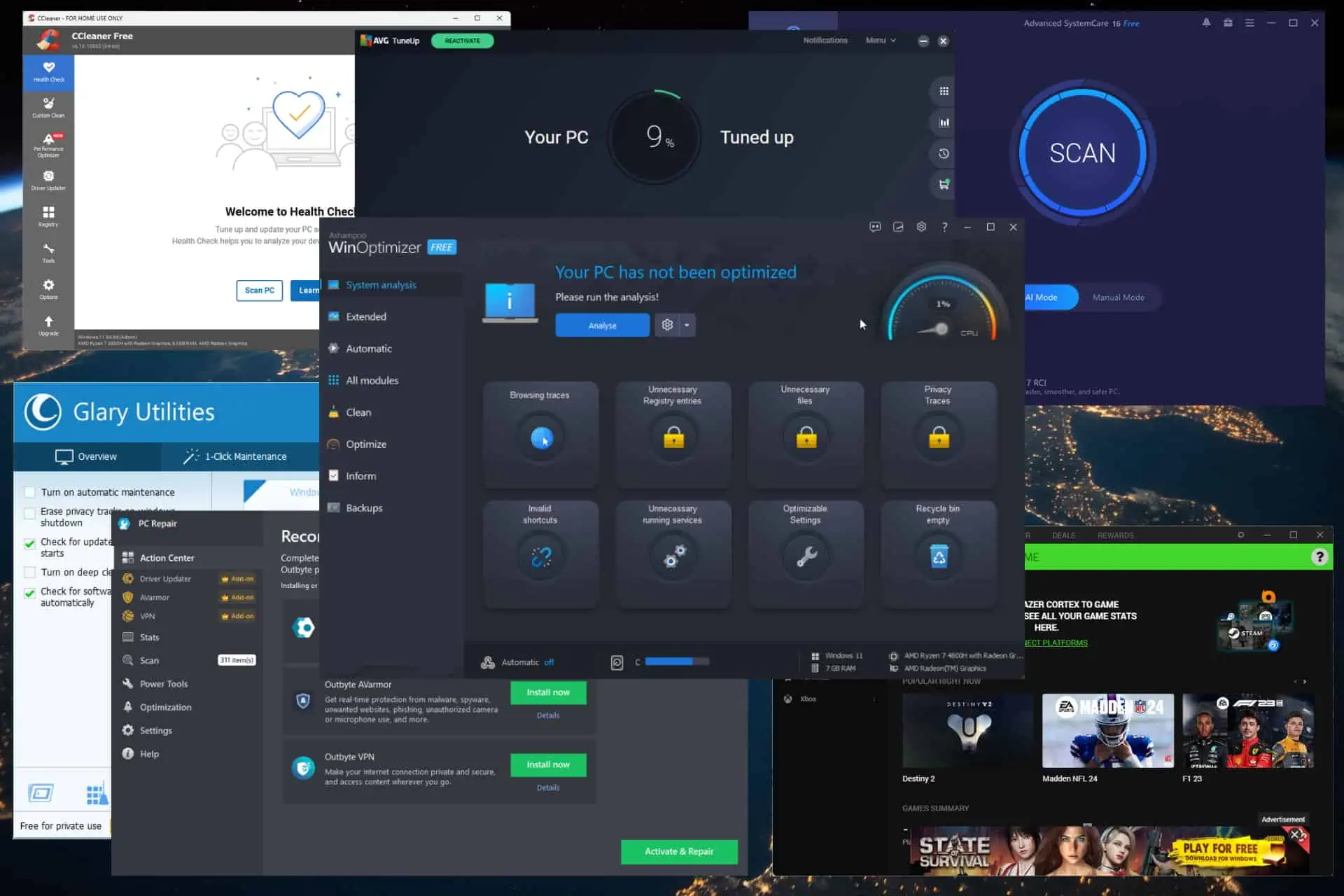Drag the CPU usage gauge slider

pyautogui.click(x=940, y=329)
